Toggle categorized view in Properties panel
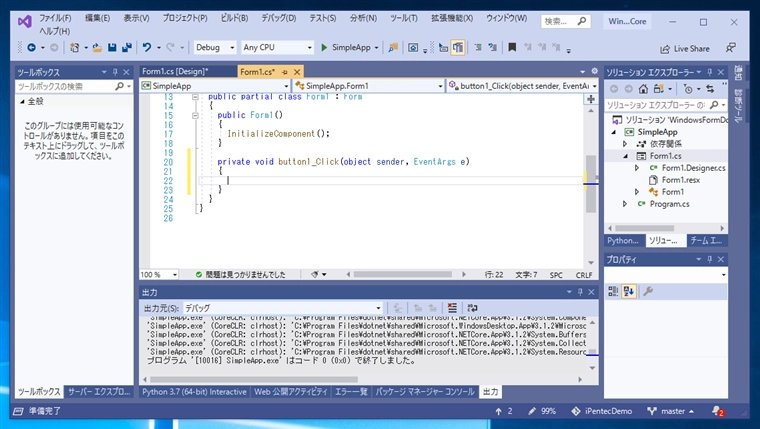This screenshot has height=429, width=760. click(x=614, y=291)
